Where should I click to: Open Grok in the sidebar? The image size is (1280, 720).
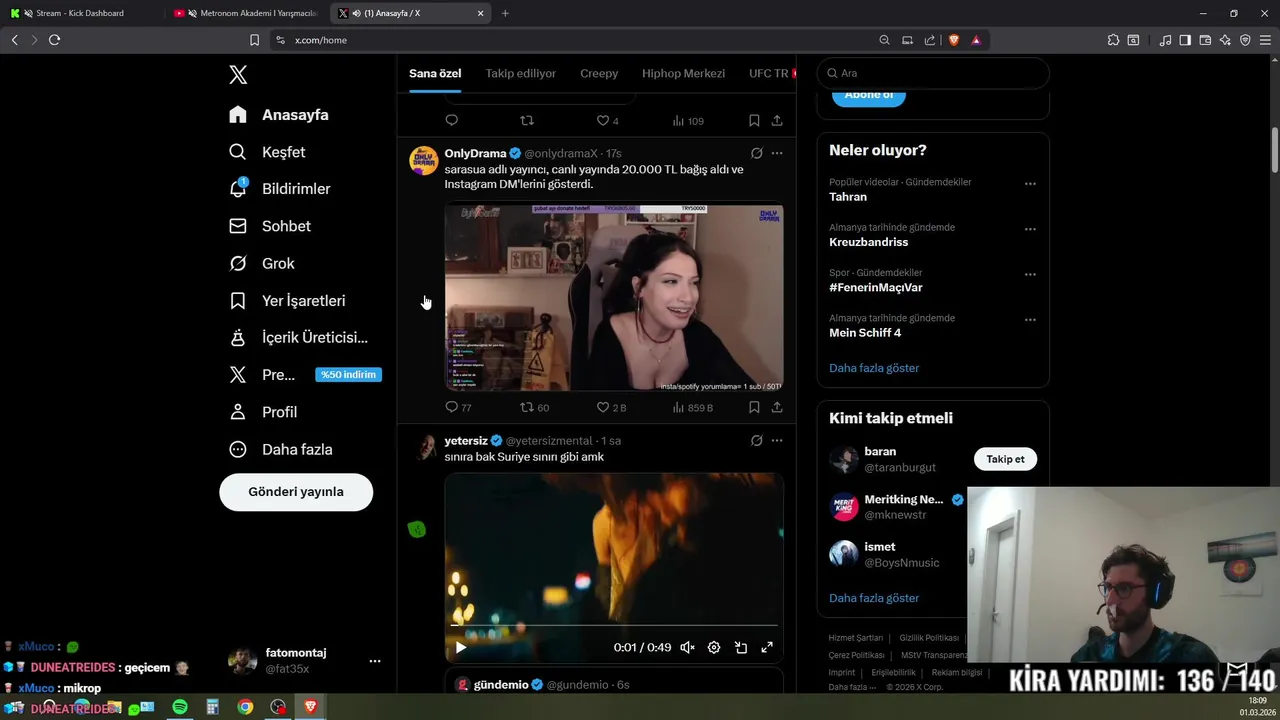click(x=262, y=263)
